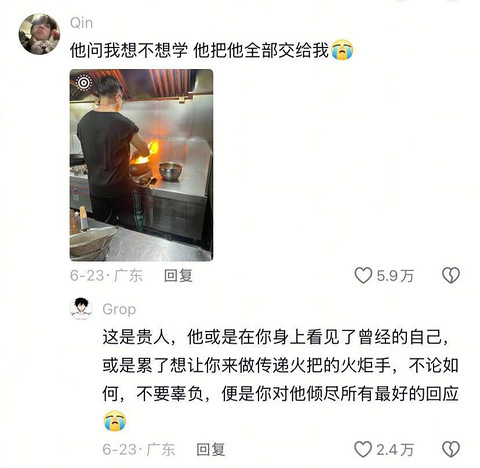
Task: Open the Qin username link
Action: [82, 23]
